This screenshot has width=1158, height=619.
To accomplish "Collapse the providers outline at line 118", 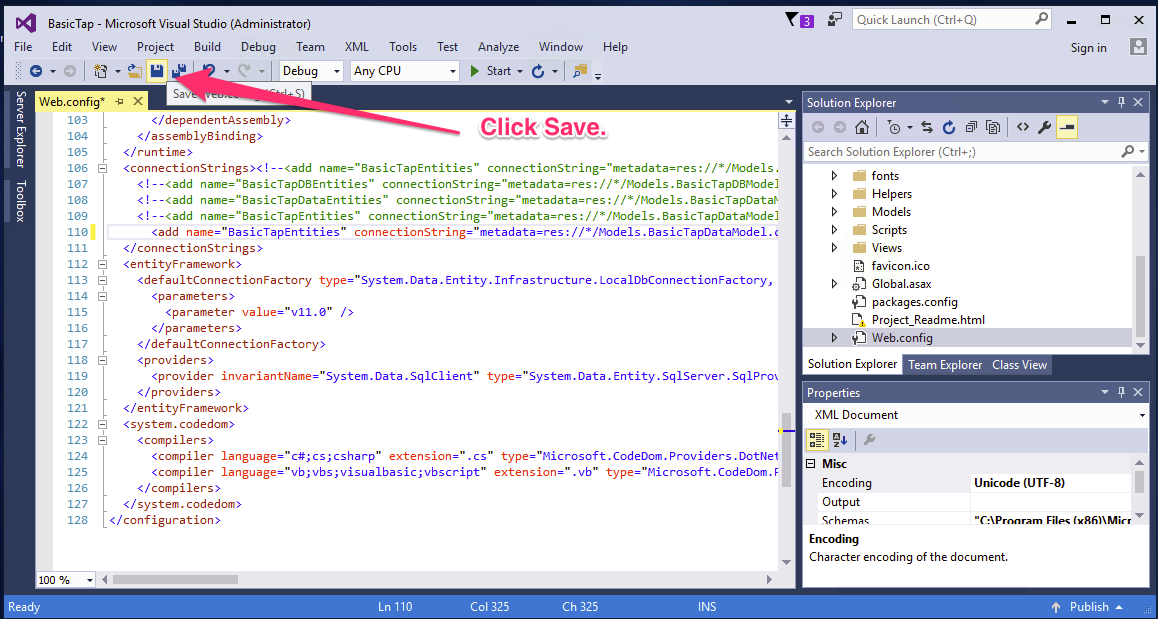I will pyautogui.click(x=103, y=360).
